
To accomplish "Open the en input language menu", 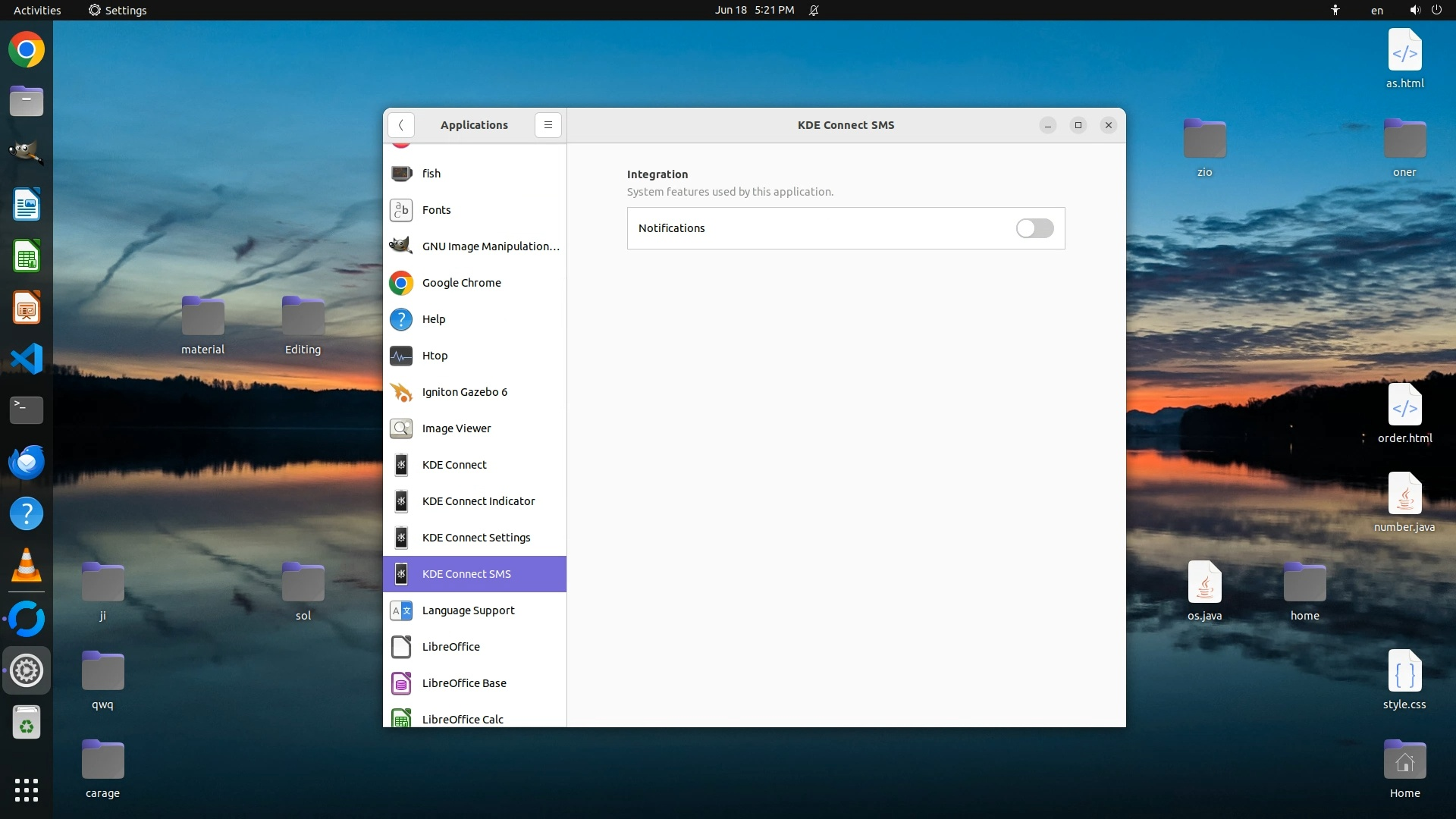I will click(1376, 10).
